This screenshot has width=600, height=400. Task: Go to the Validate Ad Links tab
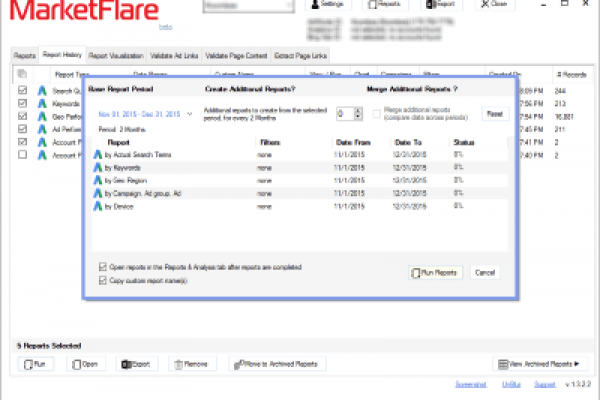click(x=174, y=56)
